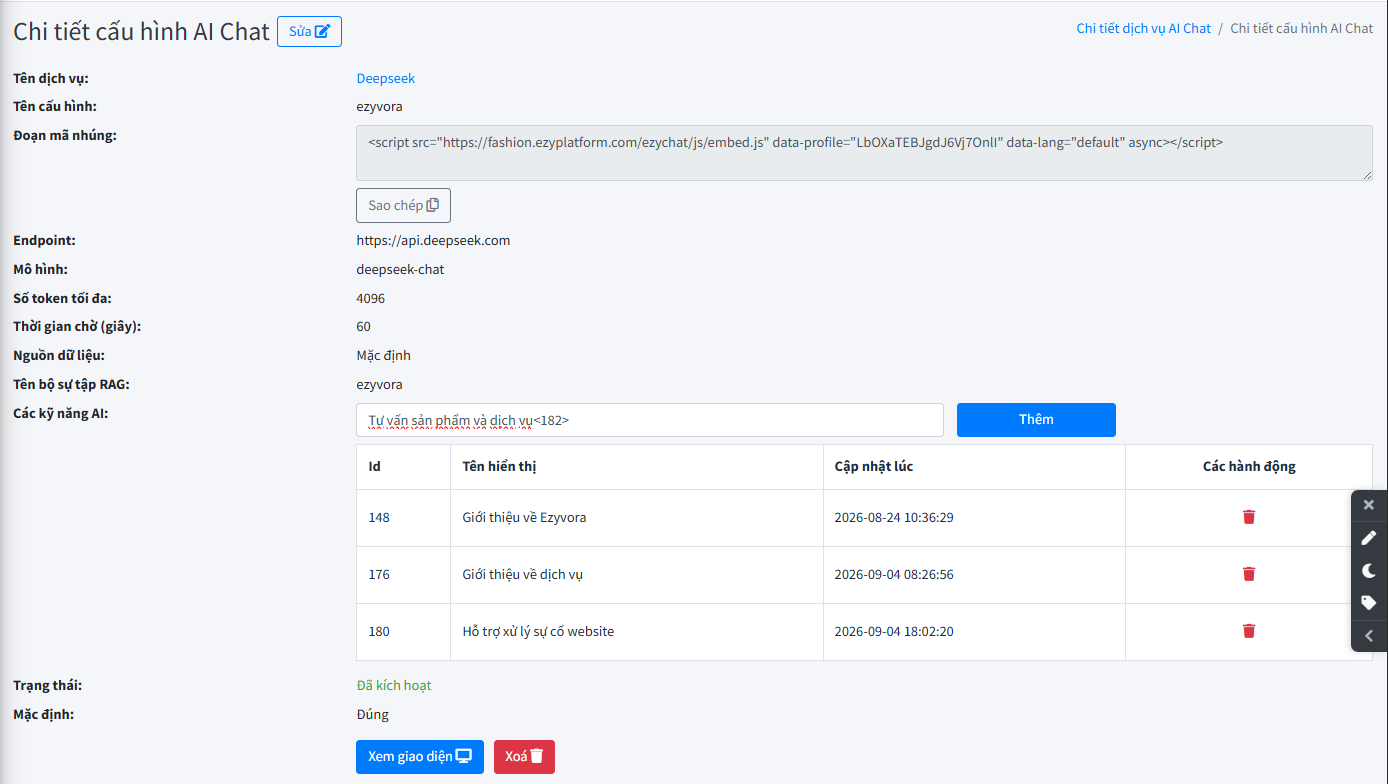Click the pencil edit icon in side toolbar
This screenshot has width=1388, height=784.
coord(1369,538)
